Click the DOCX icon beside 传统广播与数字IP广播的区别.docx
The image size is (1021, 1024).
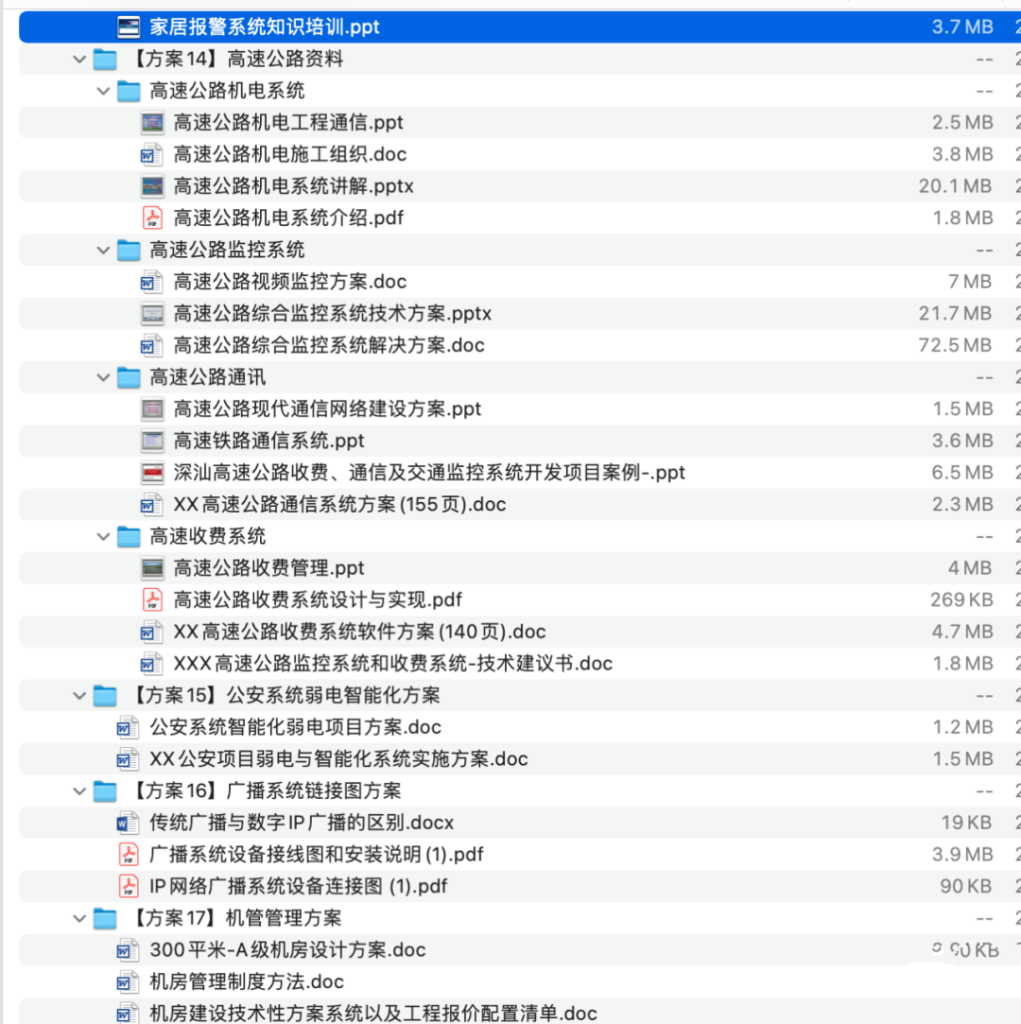click(x=128, y=822)
